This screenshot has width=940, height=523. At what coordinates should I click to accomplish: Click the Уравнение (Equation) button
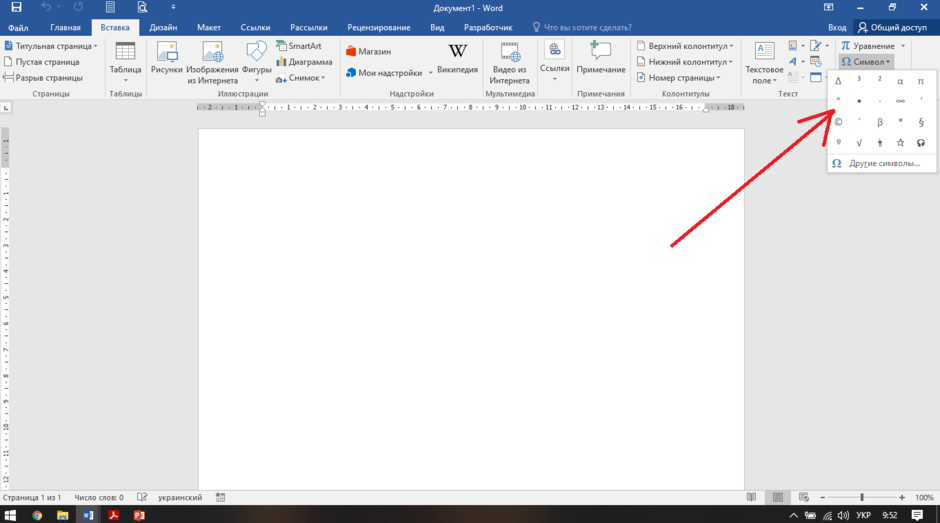click(867, 46)
